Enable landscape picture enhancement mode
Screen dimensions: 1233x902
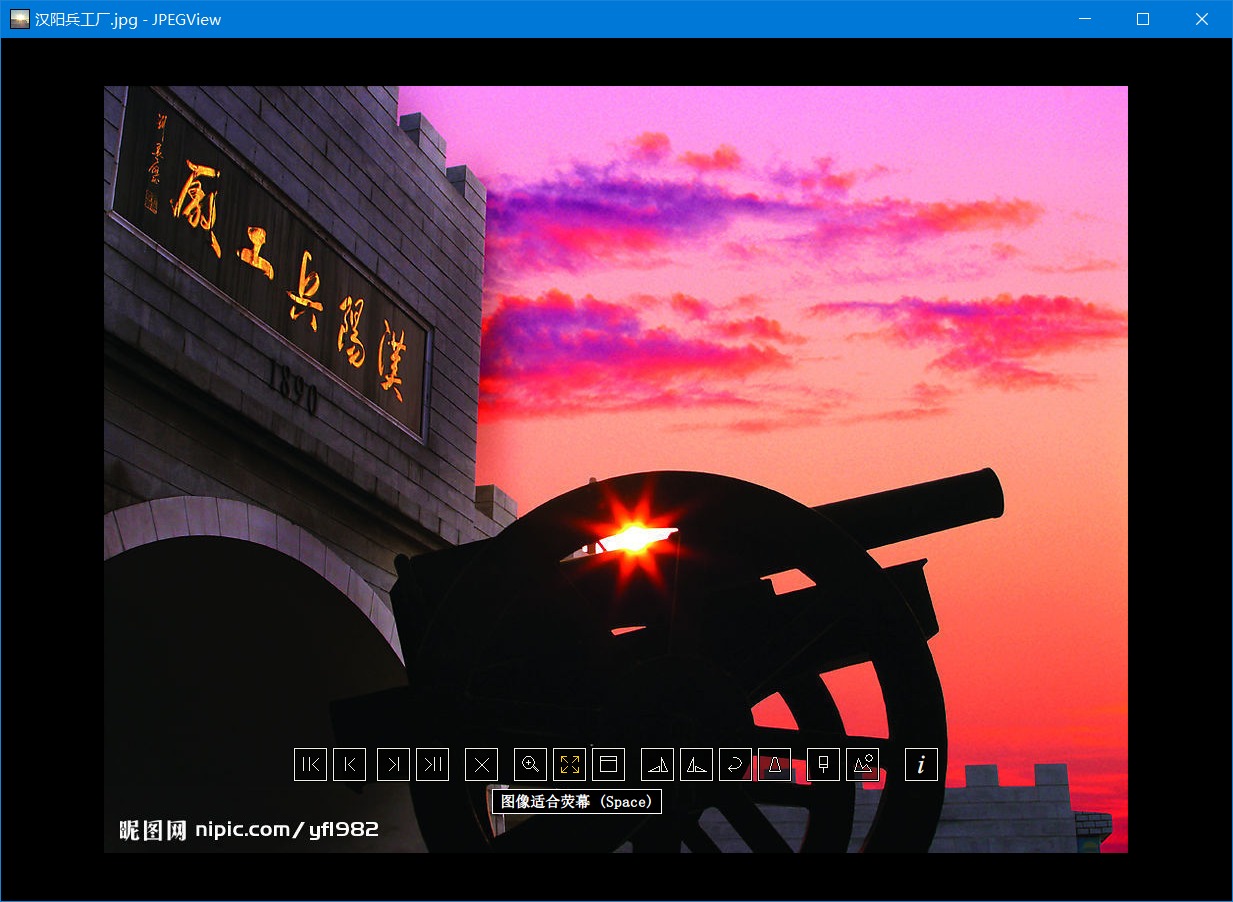[862, 765]
